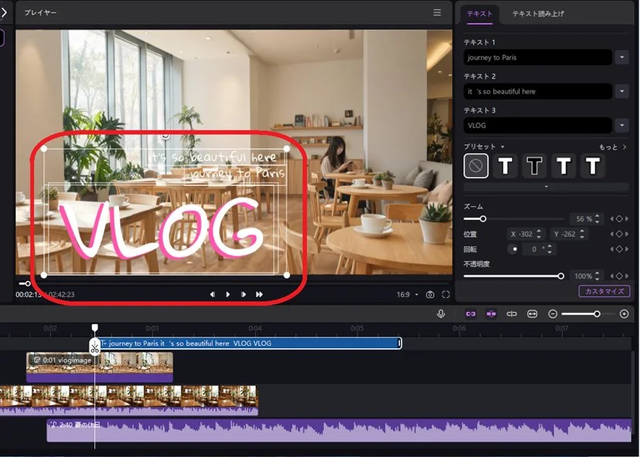Click the timeline playhead marker
Image resolution: width=640 pixels, height=457 pixels.
tap(95, 328)
